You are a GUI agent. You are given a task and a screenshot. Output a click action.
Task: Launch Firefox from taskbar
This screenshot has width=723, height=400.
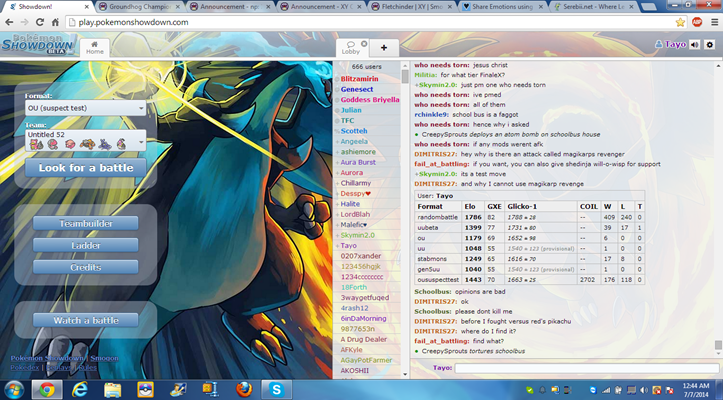244,390
